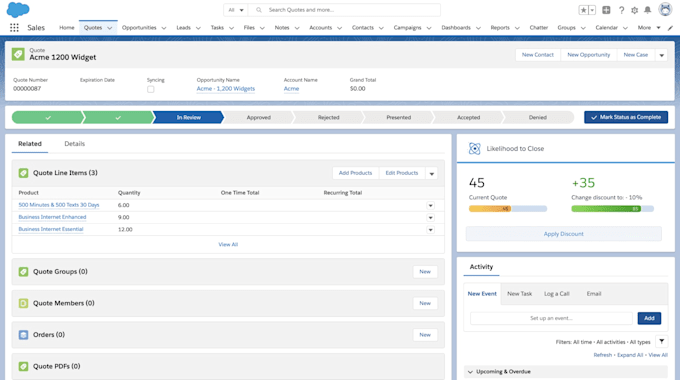
Task: Open the App Launcher grid icon
Action: [14, 27]
